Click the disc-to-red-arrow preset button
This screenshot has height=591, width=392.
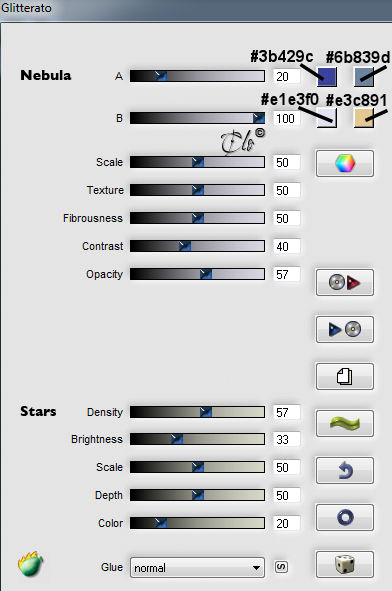tap(345, 282)
